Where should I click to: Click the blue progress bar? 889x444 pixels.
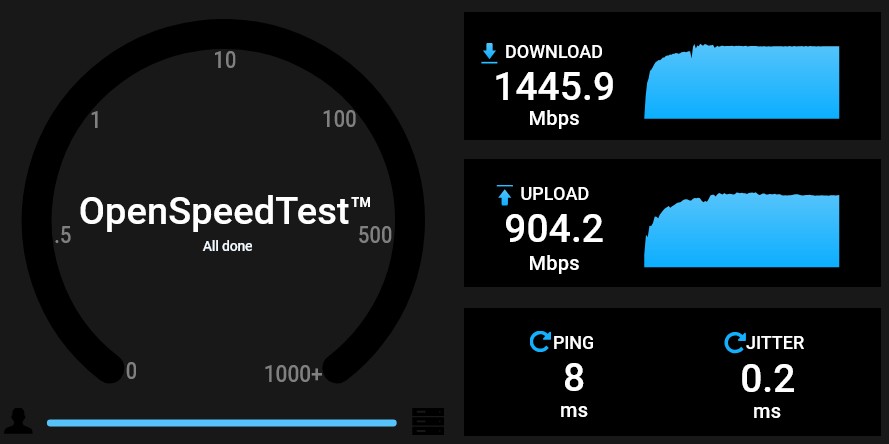(222, 423)
